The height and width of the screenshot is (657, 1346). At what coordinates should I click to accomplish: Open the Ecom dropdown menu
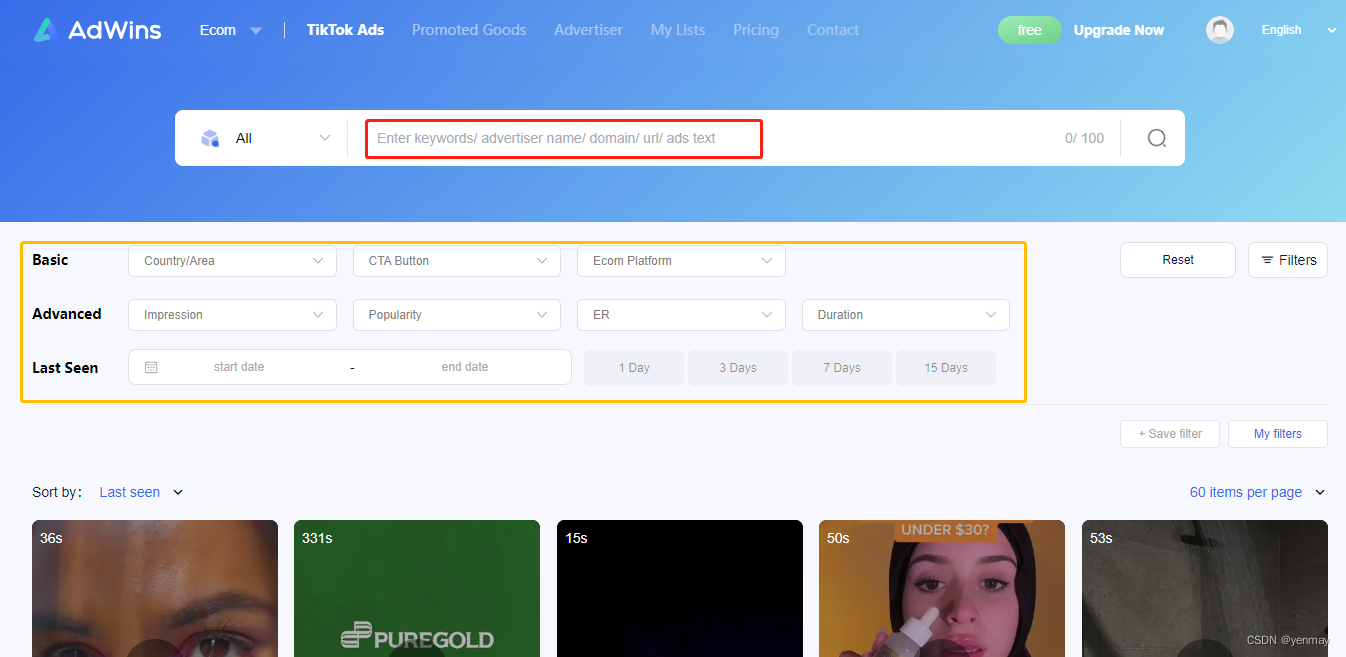[230, 30]
